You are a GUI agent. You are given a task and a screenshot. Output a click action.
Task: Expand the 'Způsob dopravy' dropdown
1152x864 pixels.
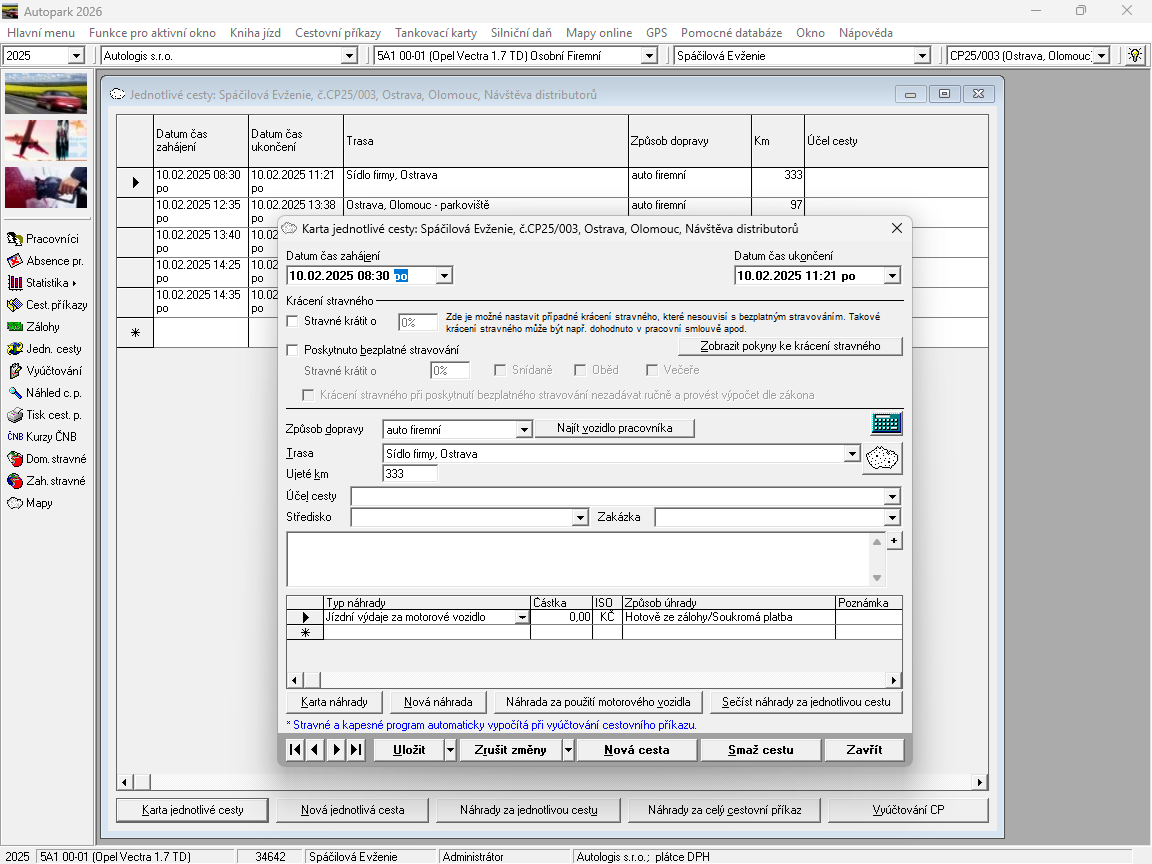pos(523,430)
